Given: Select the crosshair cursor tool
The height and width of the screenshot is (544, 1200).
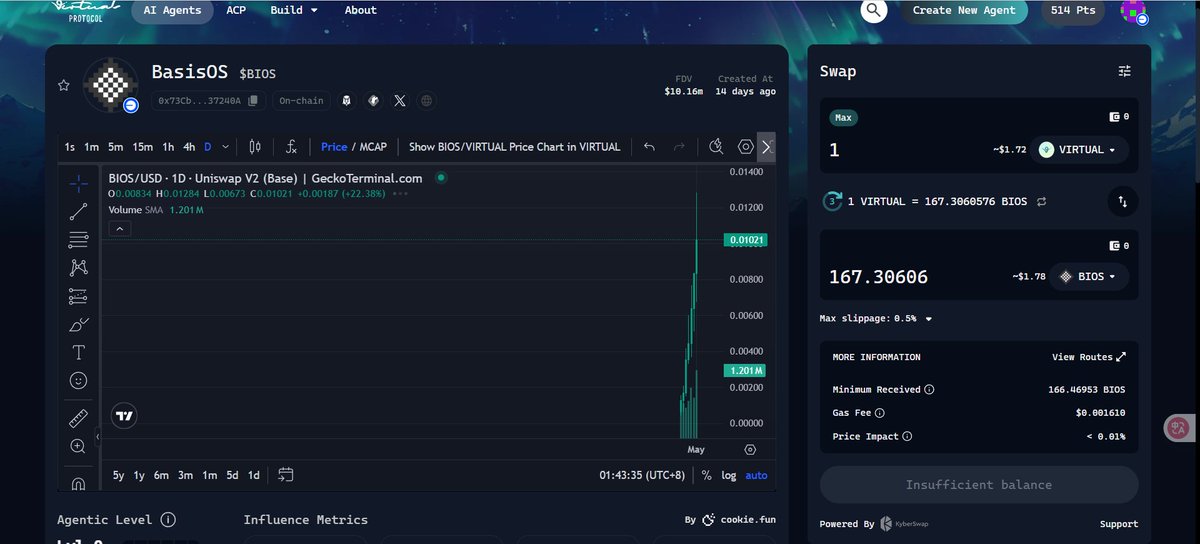Looking at the screenshot, I should [78, 183].
